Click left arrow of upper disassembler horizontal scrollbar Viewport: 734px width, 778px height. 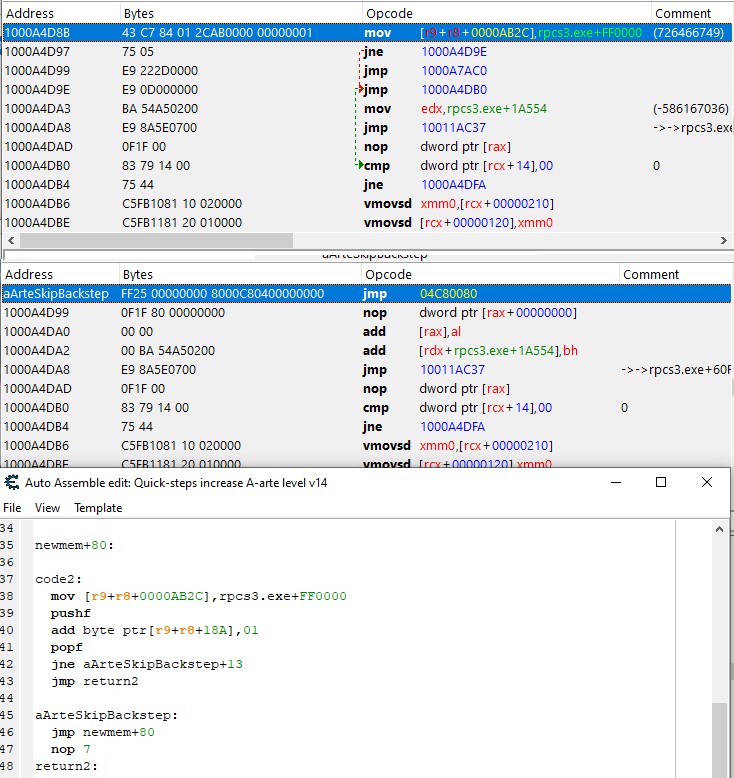click(x=9, y=241)
